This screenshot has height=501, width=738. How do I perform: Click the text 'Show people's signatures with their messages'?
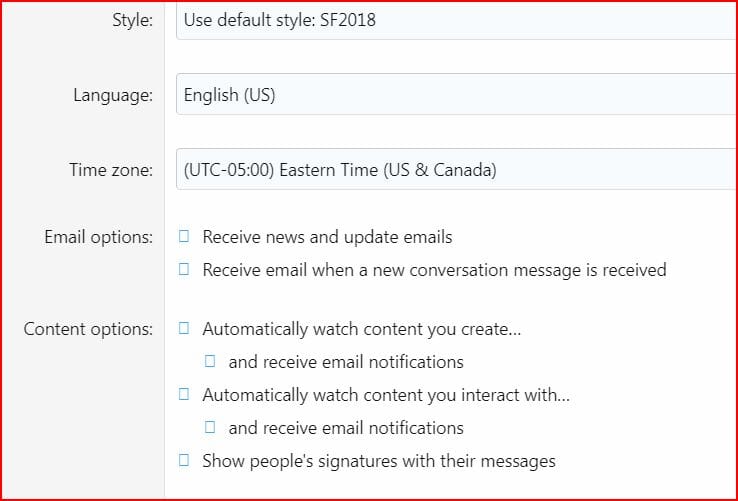(379, 461)
